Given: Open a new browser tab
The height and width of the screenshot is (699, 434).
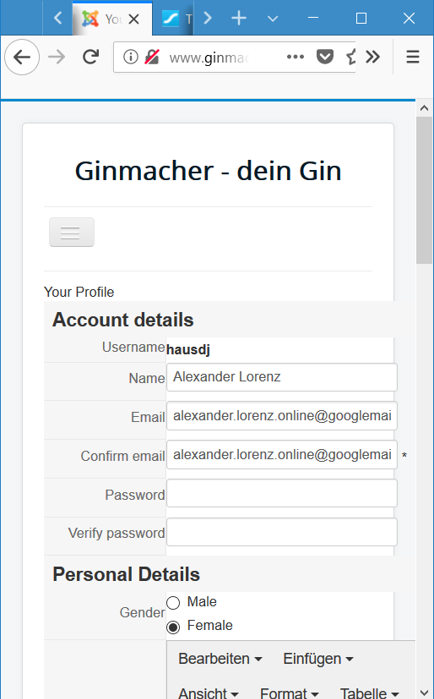Looking at the screenshot, I should pyautogui.click(x=239, y=18).
